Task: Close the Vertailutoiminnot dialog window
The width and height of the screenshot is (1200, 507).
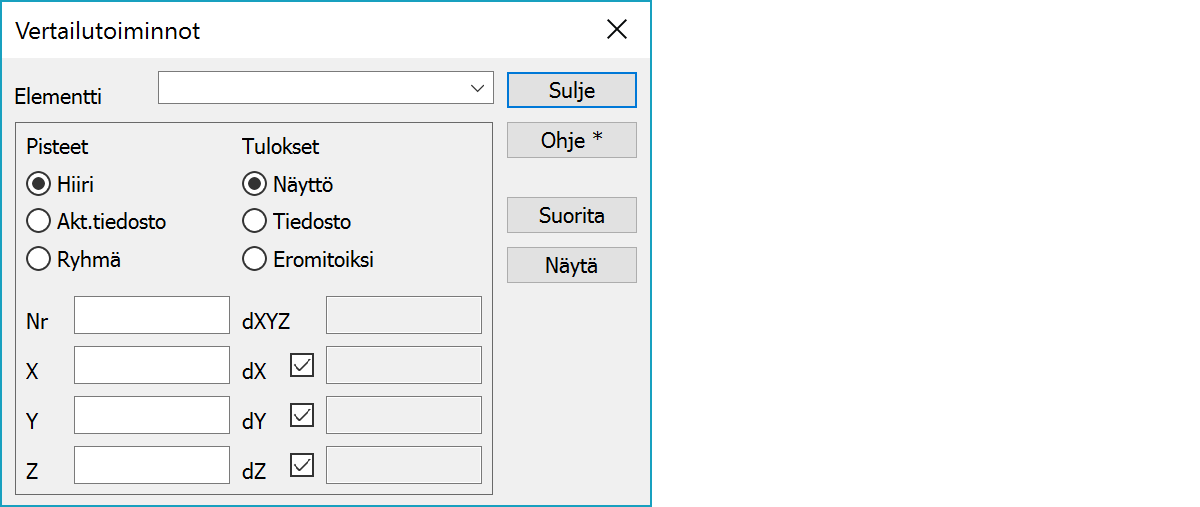Action: pos(617,30)
